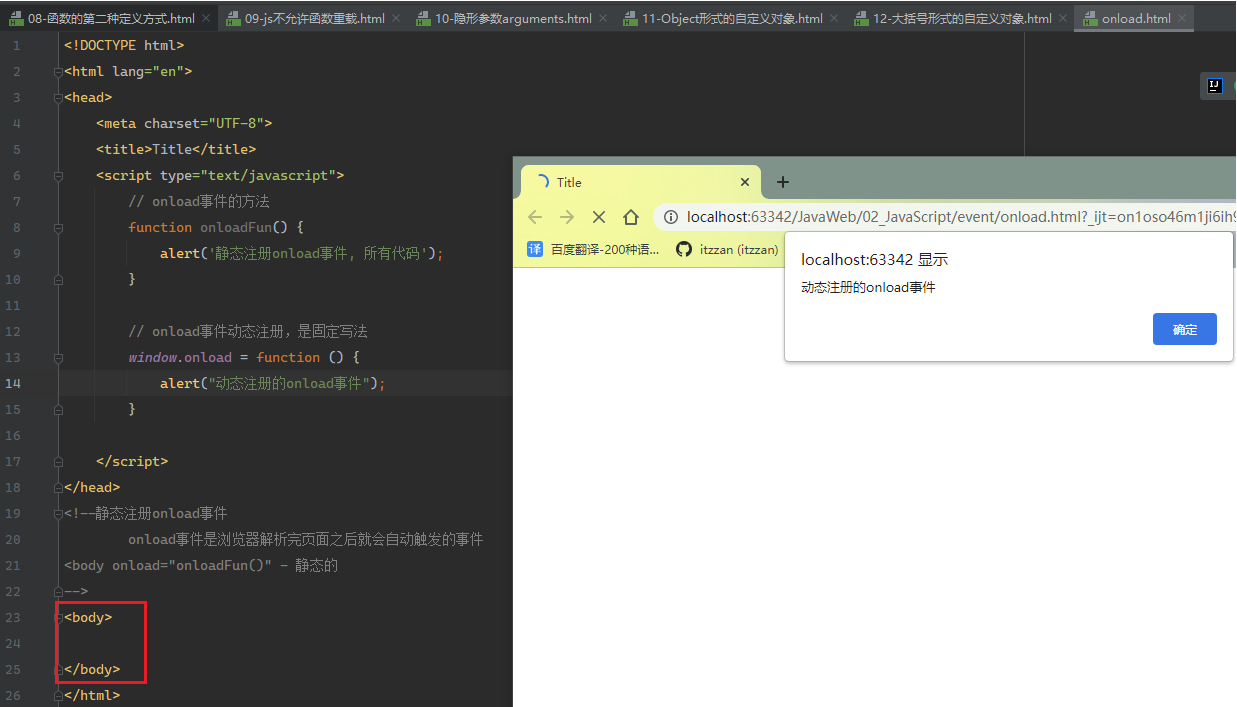
Task: Close the onload.html editor tab
Action: coord(1182,19)
